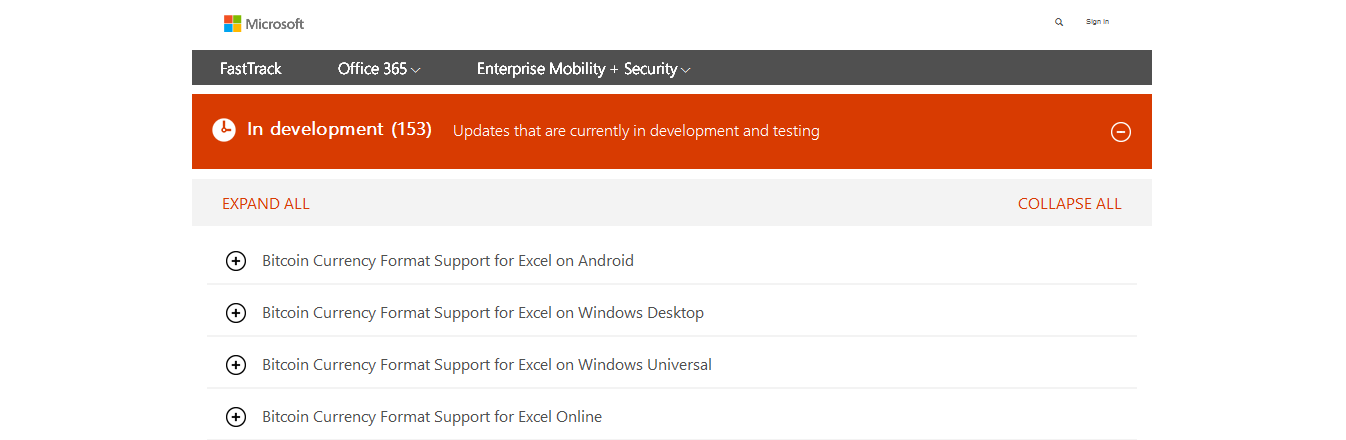Expand the Excel on Windows Universal plus icon
Image resolution: width=1346 pixels, height=440 pixels.
click(x=236, y=365)
